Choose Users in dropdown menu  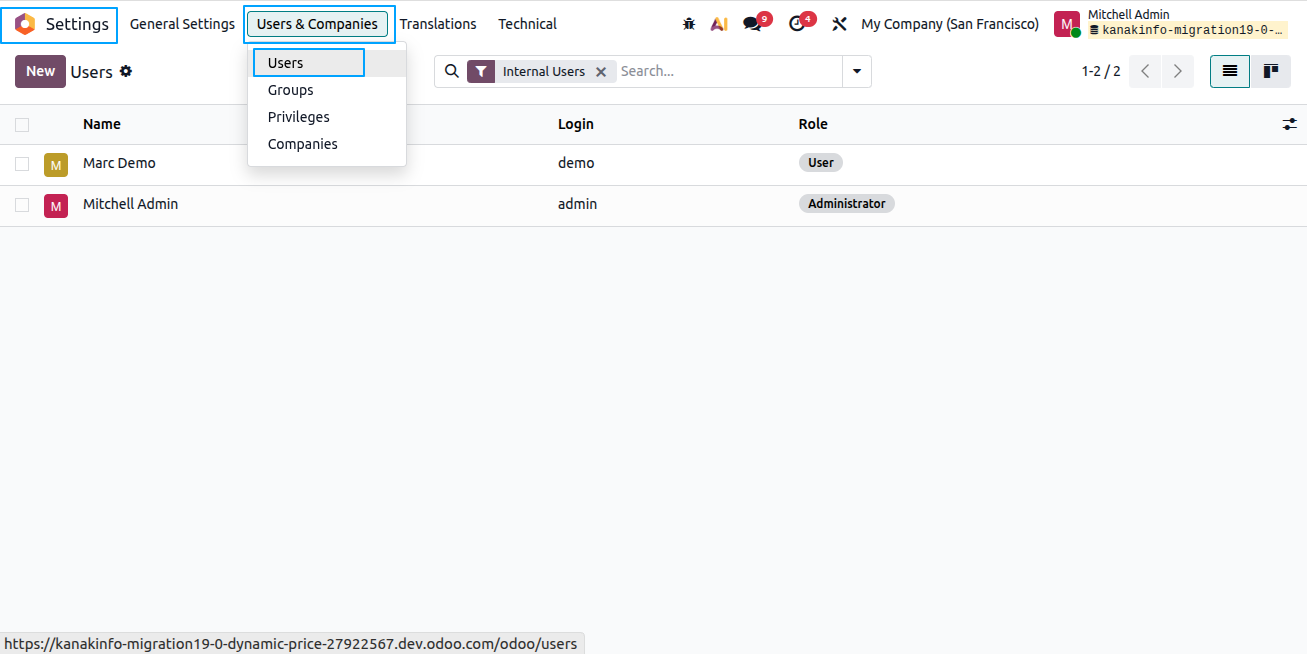point(327,63)
